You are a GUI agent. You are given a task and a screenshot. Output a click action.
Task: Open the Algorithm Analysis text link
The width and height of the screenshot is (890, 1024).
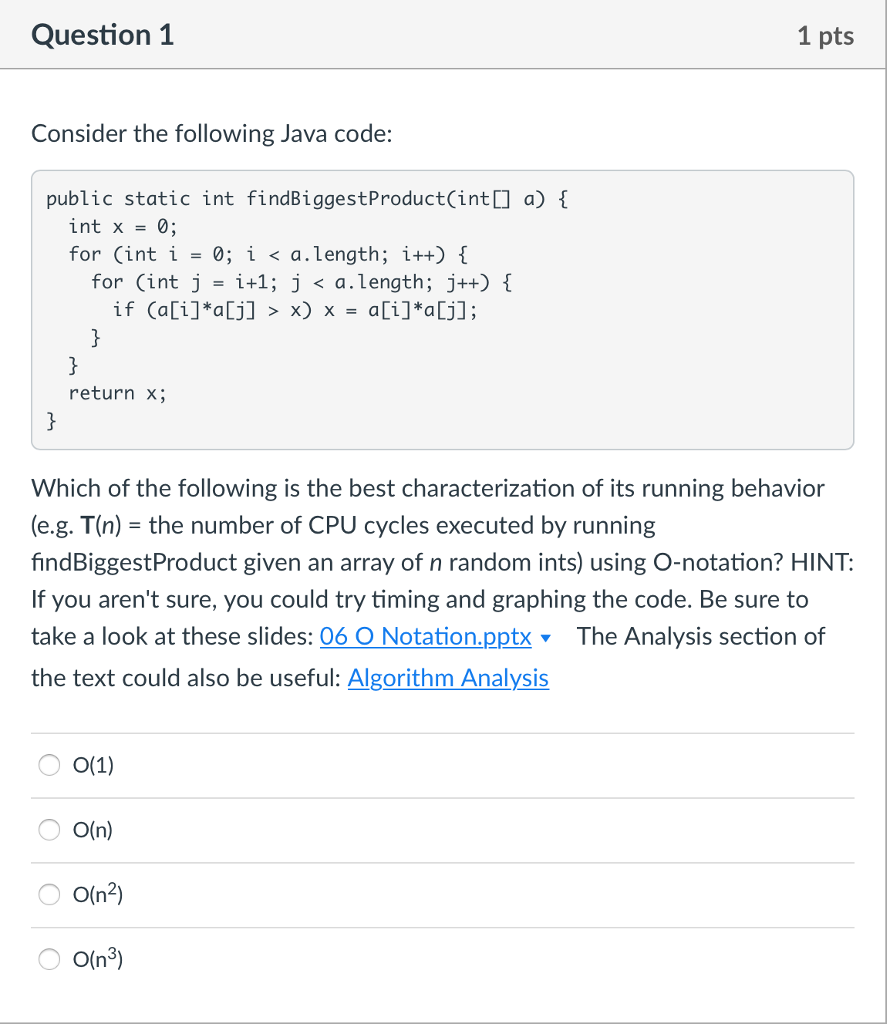pos(446,678)
